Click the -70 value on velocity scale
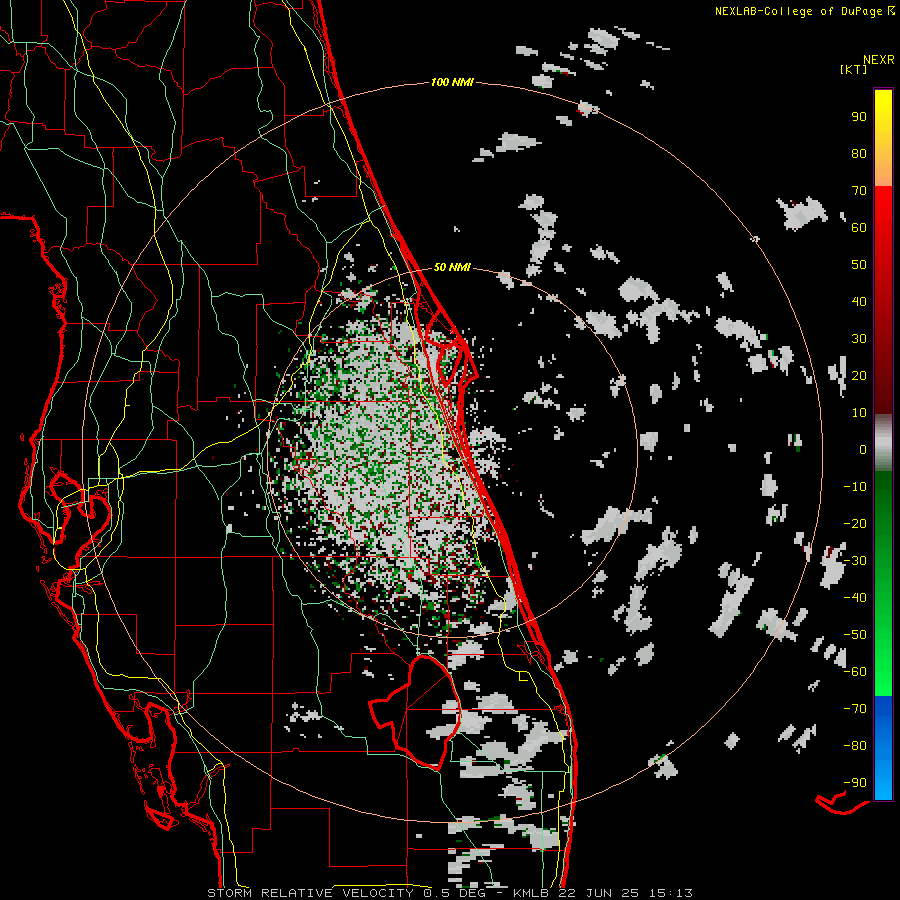The height and width of the screenshot is (900, 900). pos(855,709)
